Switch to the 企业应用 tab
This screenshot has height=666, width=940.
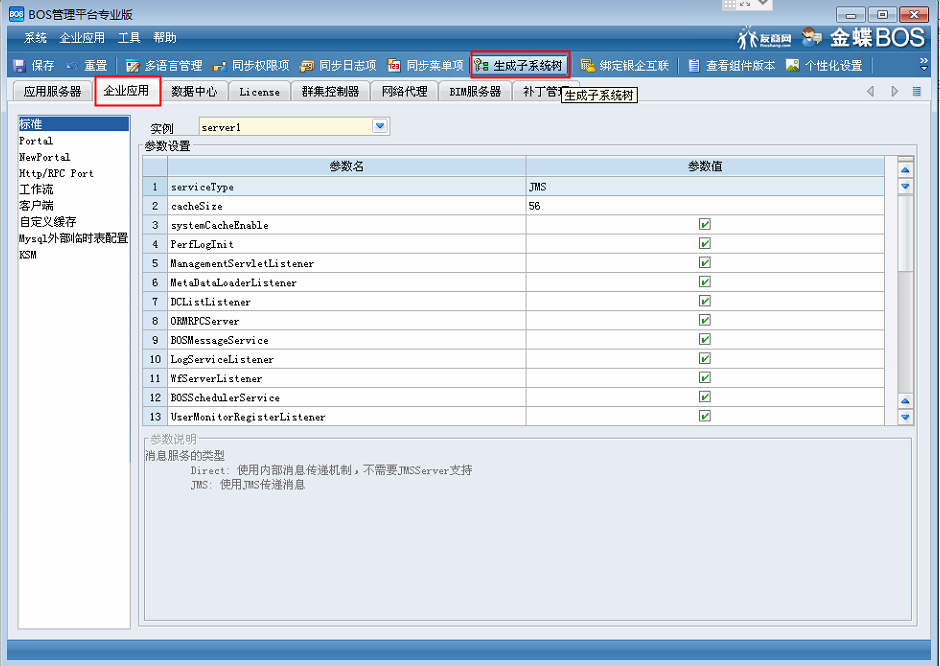point(127,91)
